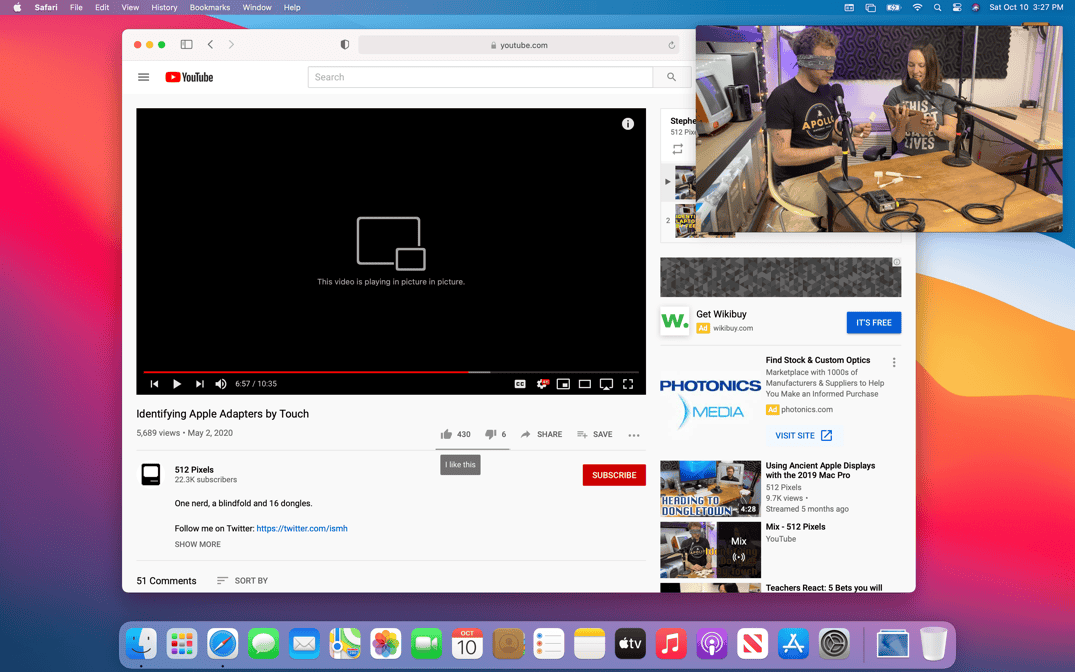Like the video with thumbs up

pyautogui.click(x=455, y=434)
